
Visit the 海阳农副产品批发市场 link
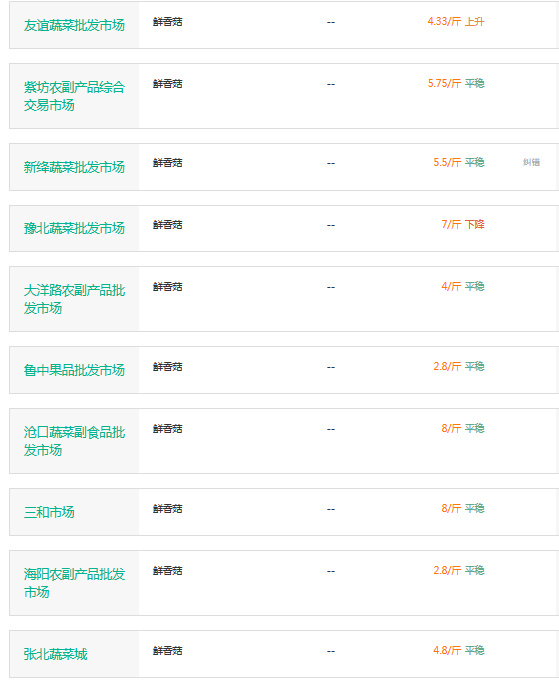coord(74,583)
